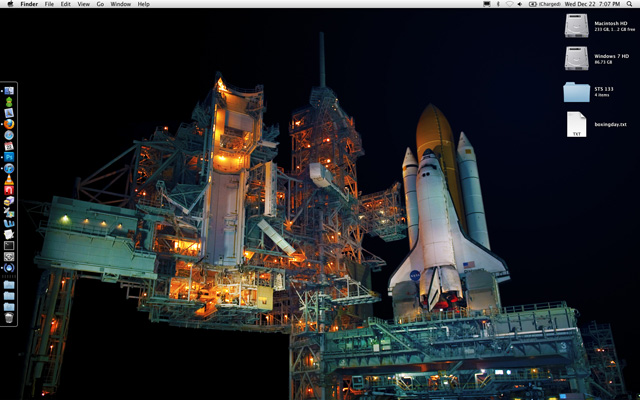Open the Edit menu

point(65,4)
